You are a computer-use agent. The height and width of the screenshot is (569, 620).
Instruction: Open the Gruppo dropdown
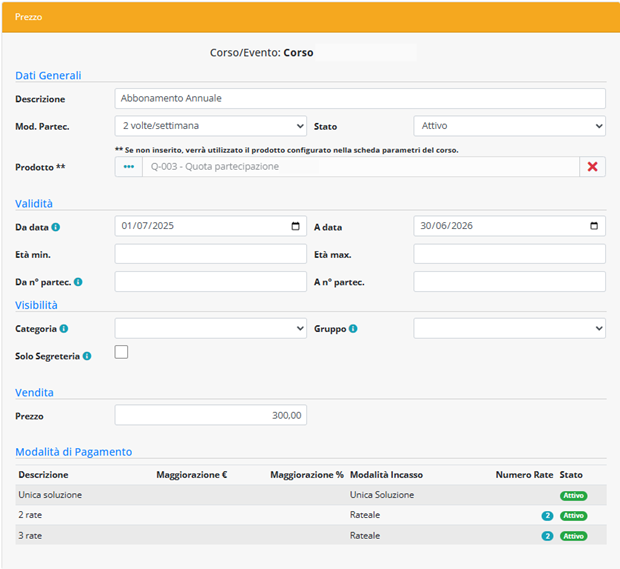pyautogui.click(x=509, y=328)
